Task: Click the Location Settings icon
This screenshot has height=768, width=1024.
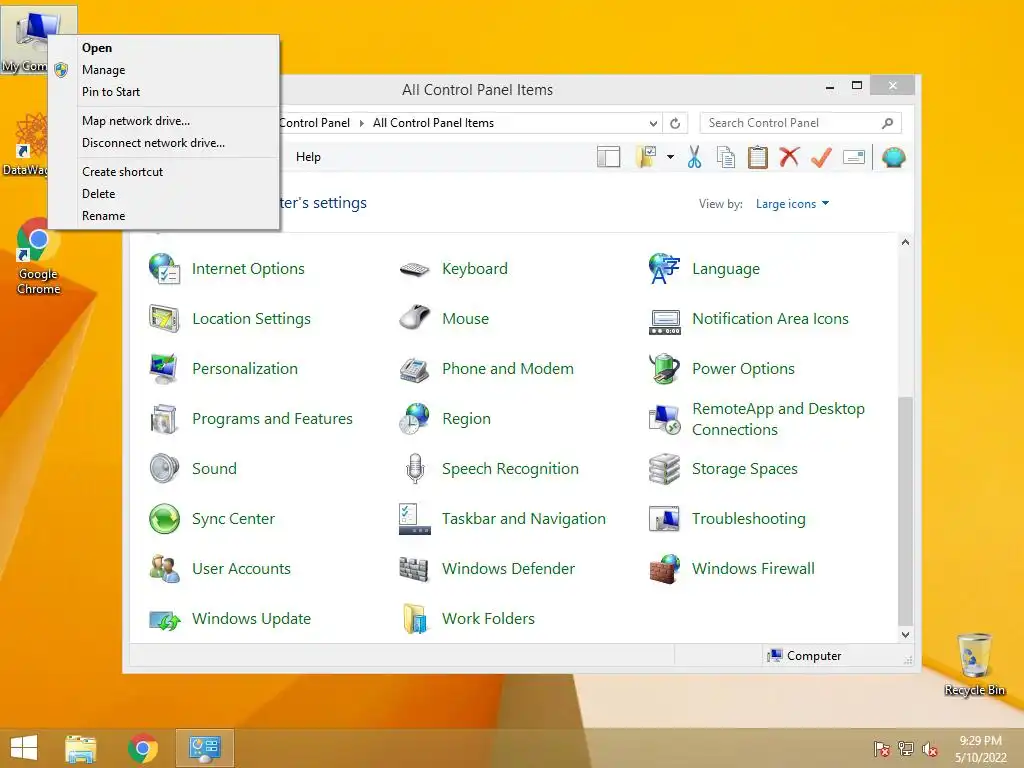Action: (x=165, y=319)
